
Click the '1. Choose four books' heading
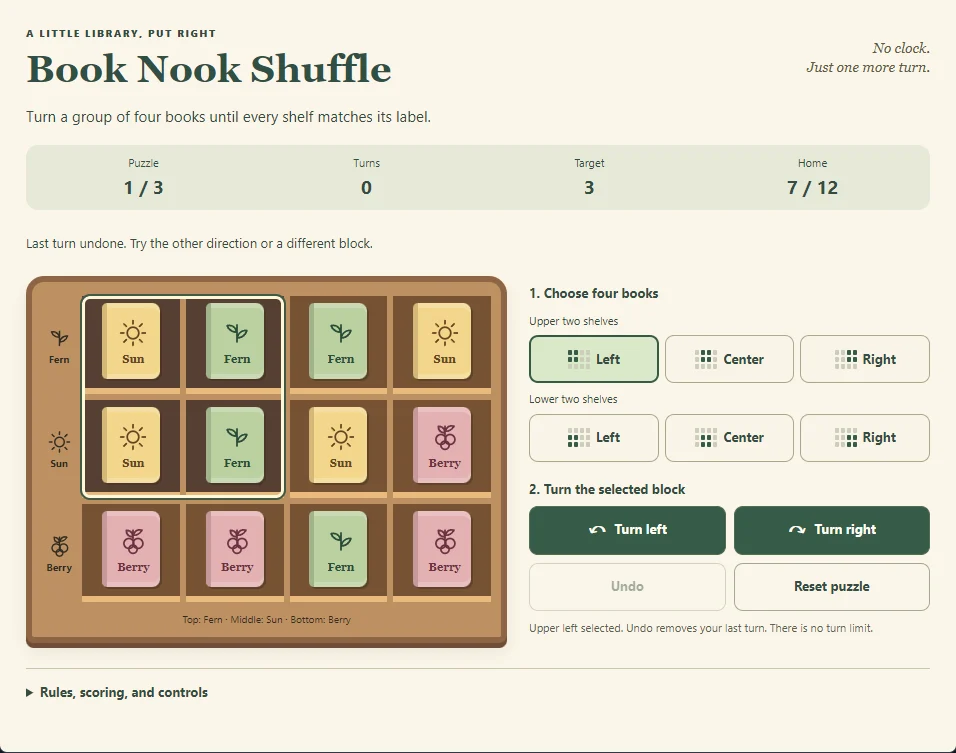[x=594, y=293]
